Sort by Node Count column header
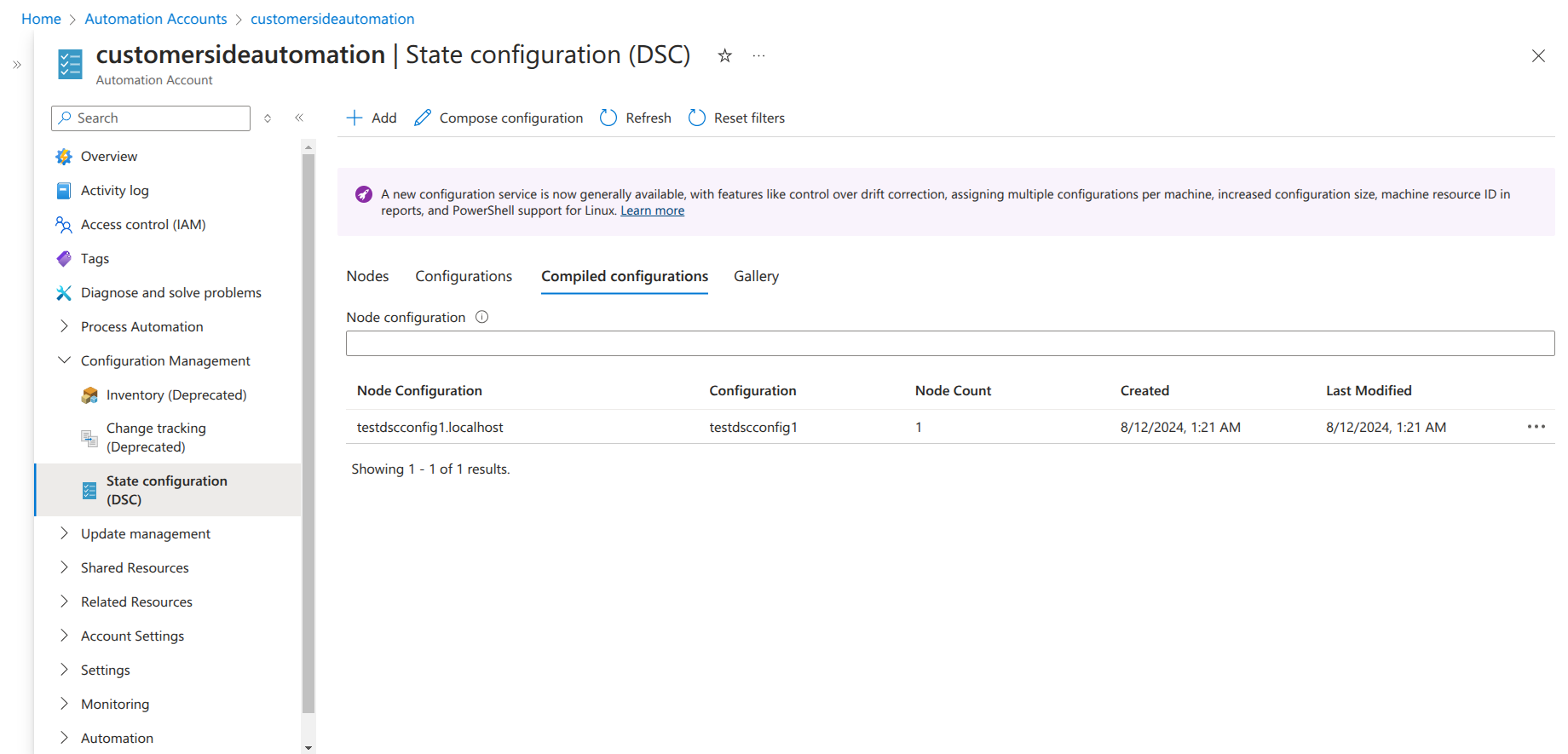 click(953, 390)
